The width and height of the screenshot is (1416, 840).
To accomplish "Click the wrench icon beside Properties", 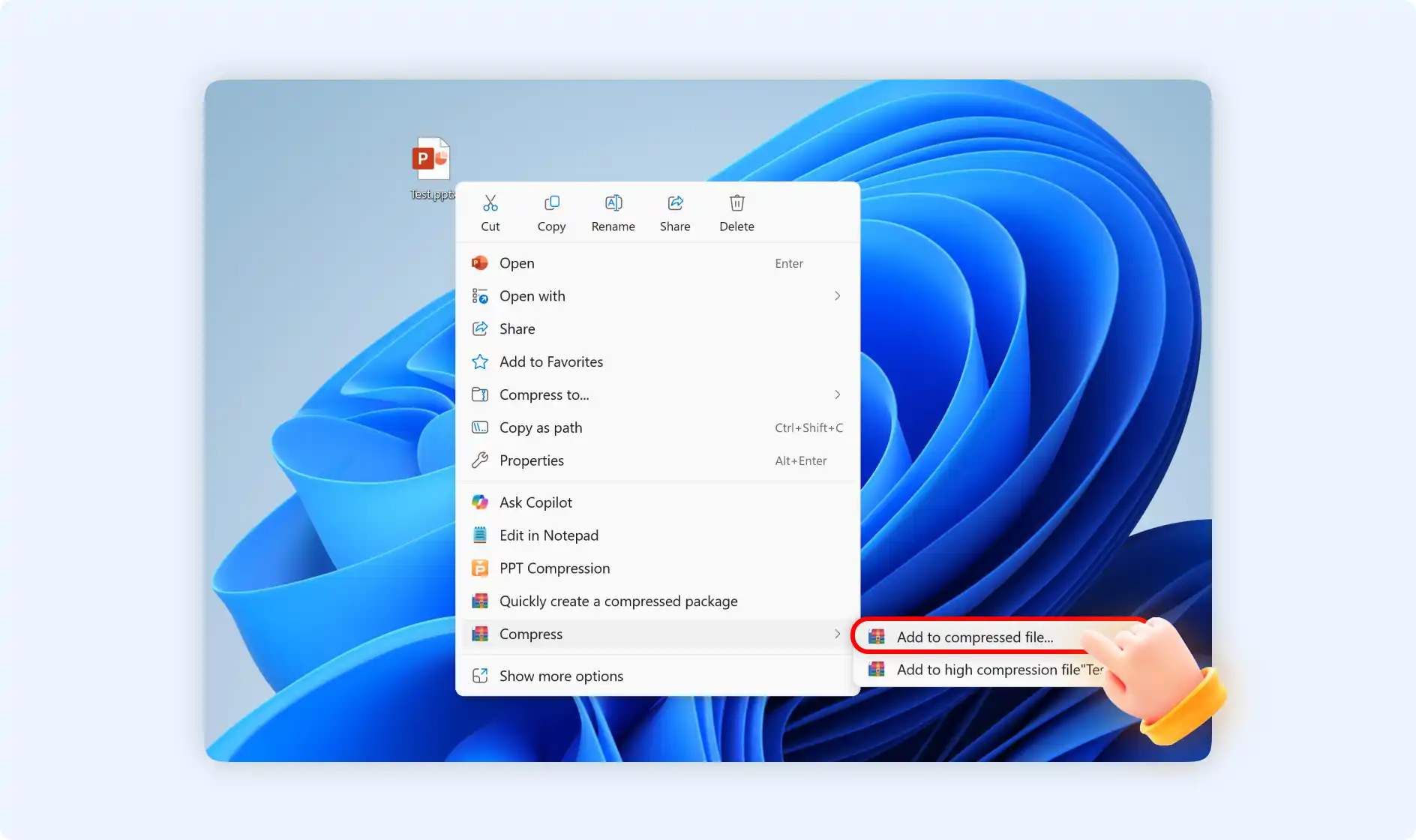I will (x=480, y=460).
